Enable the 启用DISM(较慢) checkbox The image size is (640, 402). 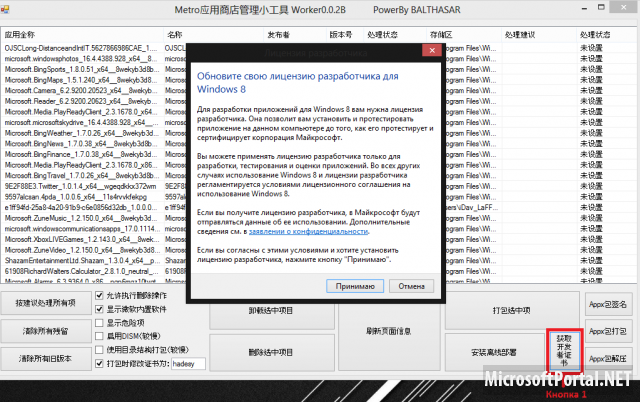tap(99, 336)
